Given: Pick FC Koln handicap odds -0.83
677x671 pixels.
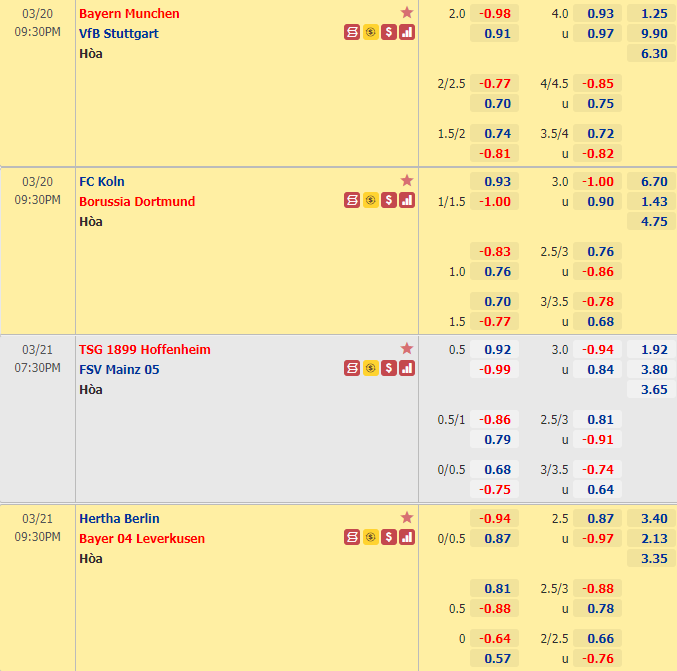Looking at the screenshot, I should click(x=494, y=251).
